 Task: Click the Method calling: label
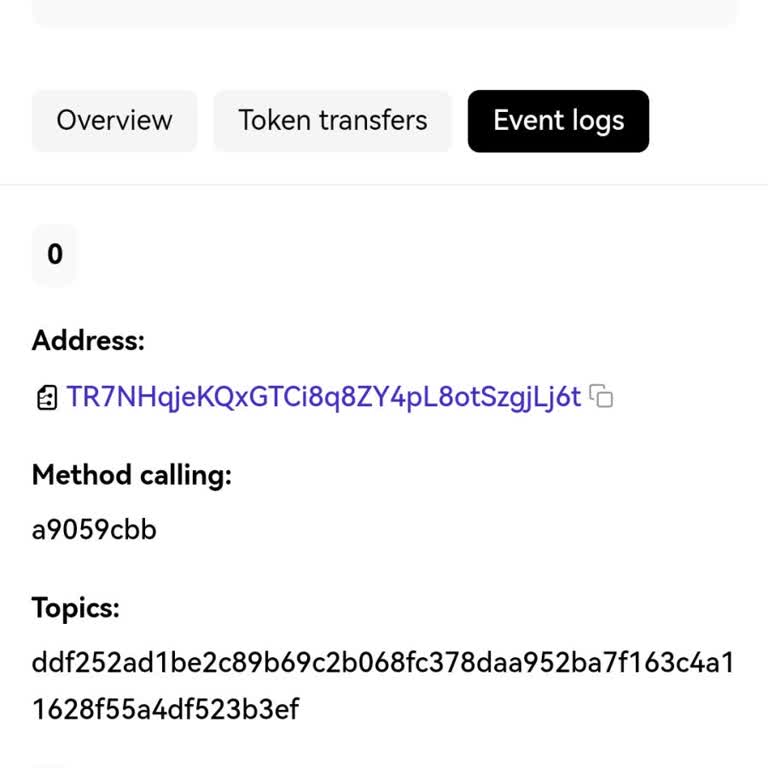tap(131, 475)
